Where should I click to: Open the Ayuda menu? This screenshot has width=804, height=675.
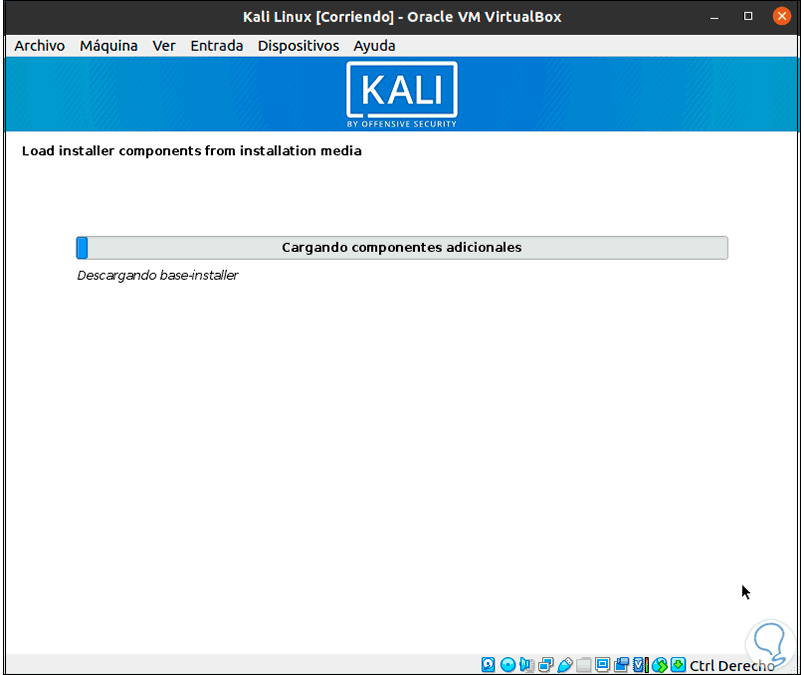pyautogui.click(x=374, y=46)
